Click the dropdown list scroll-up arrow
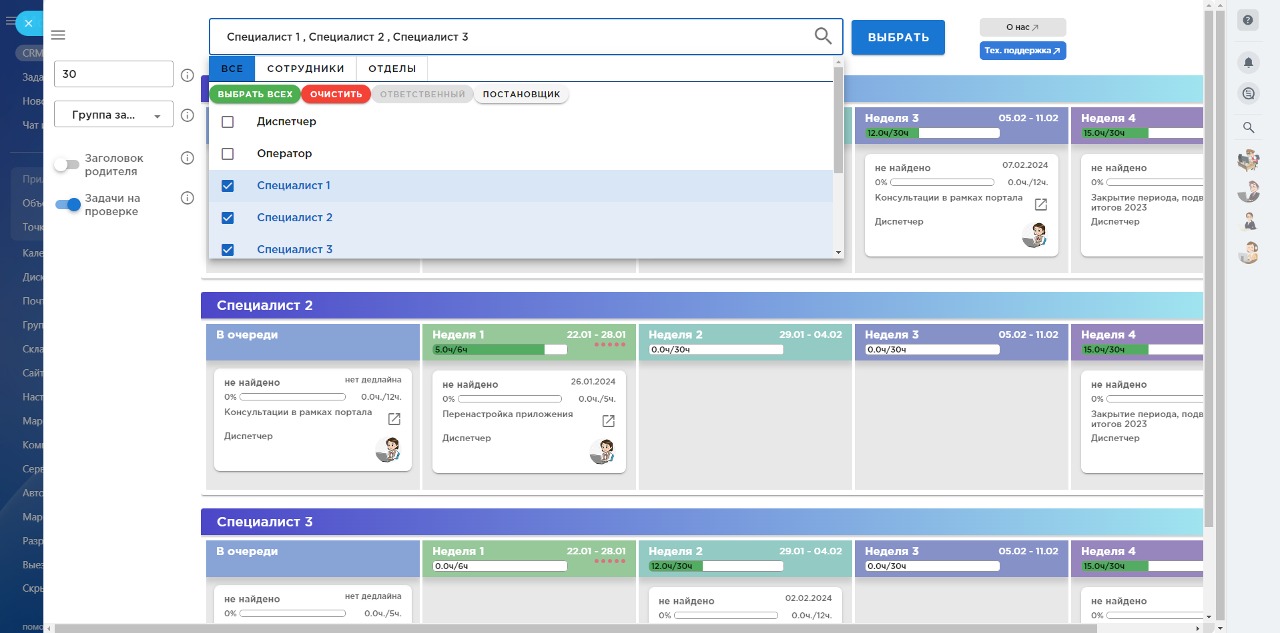This screenshot has height=633, width=1280. 838,62
